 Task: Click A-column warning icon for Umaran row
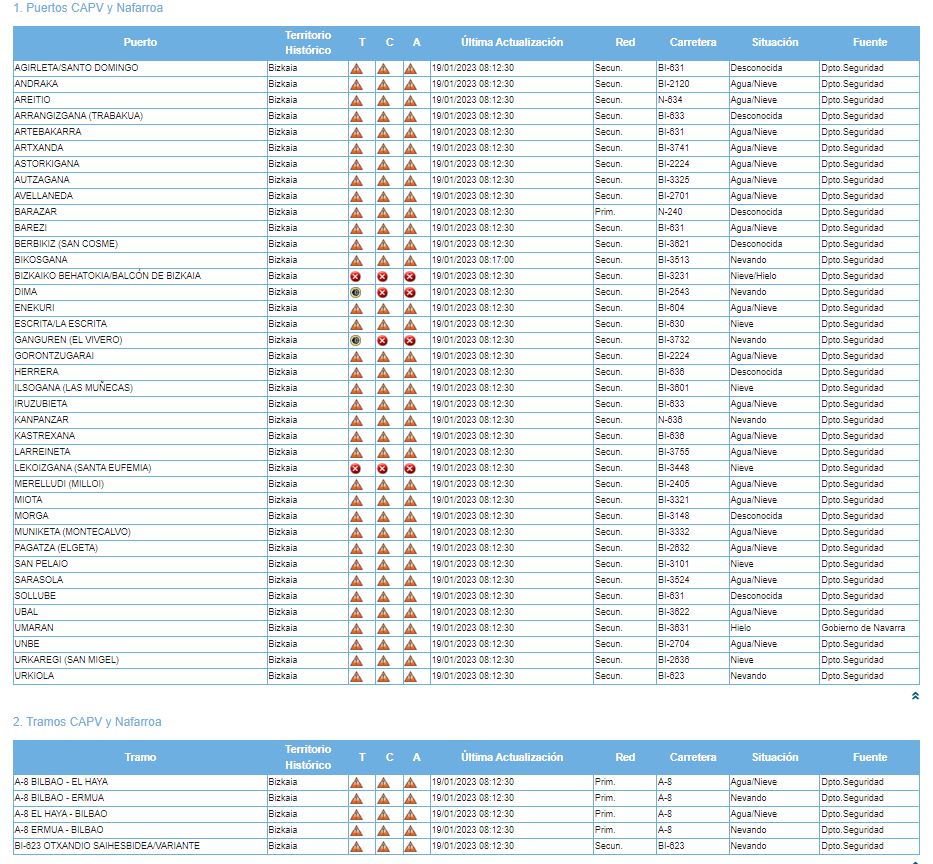410,628
